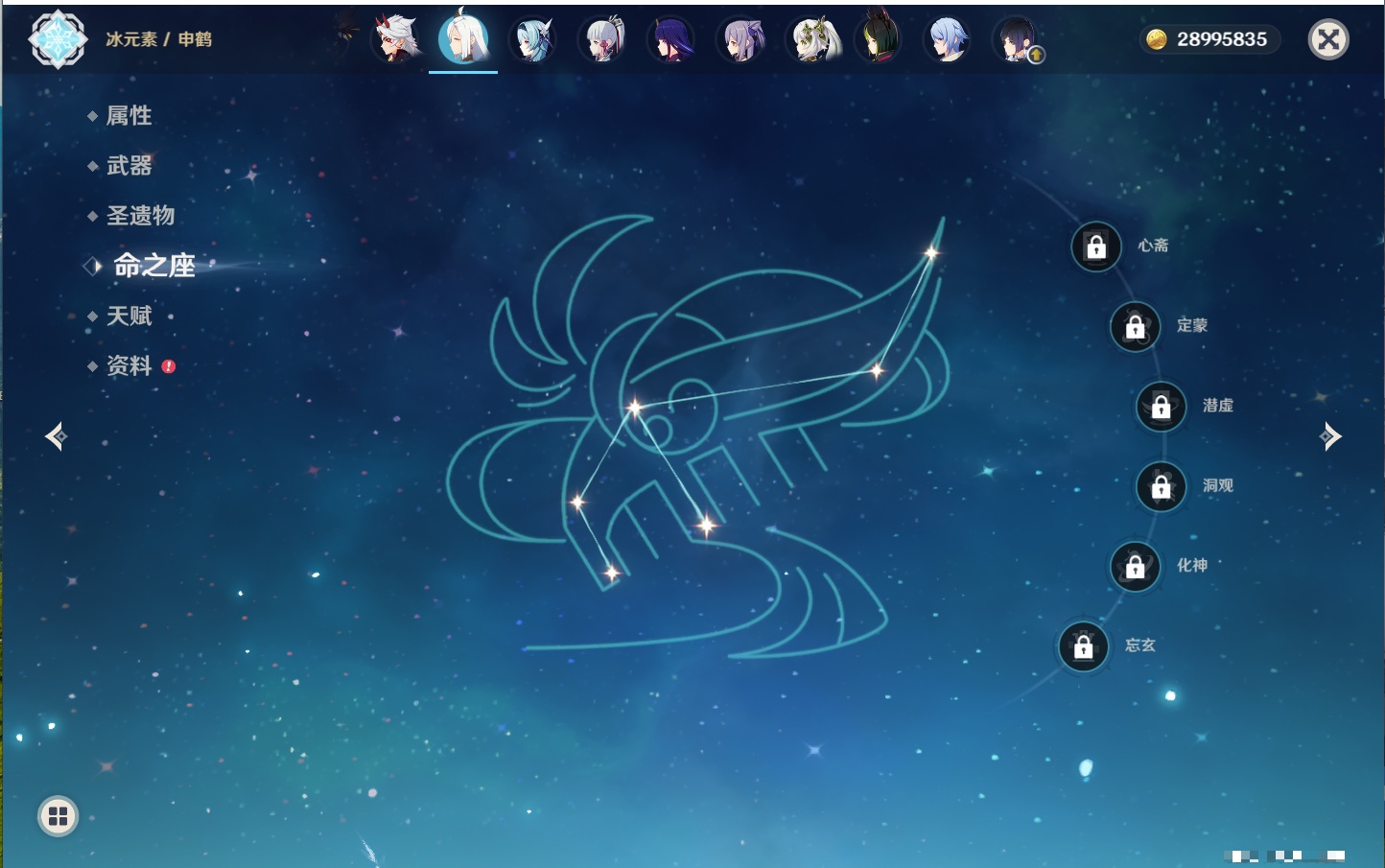This screenshot has height=868, width=1385.
Task: Switch to Kamisato Ayato's portrait
Action: point(947,39)
